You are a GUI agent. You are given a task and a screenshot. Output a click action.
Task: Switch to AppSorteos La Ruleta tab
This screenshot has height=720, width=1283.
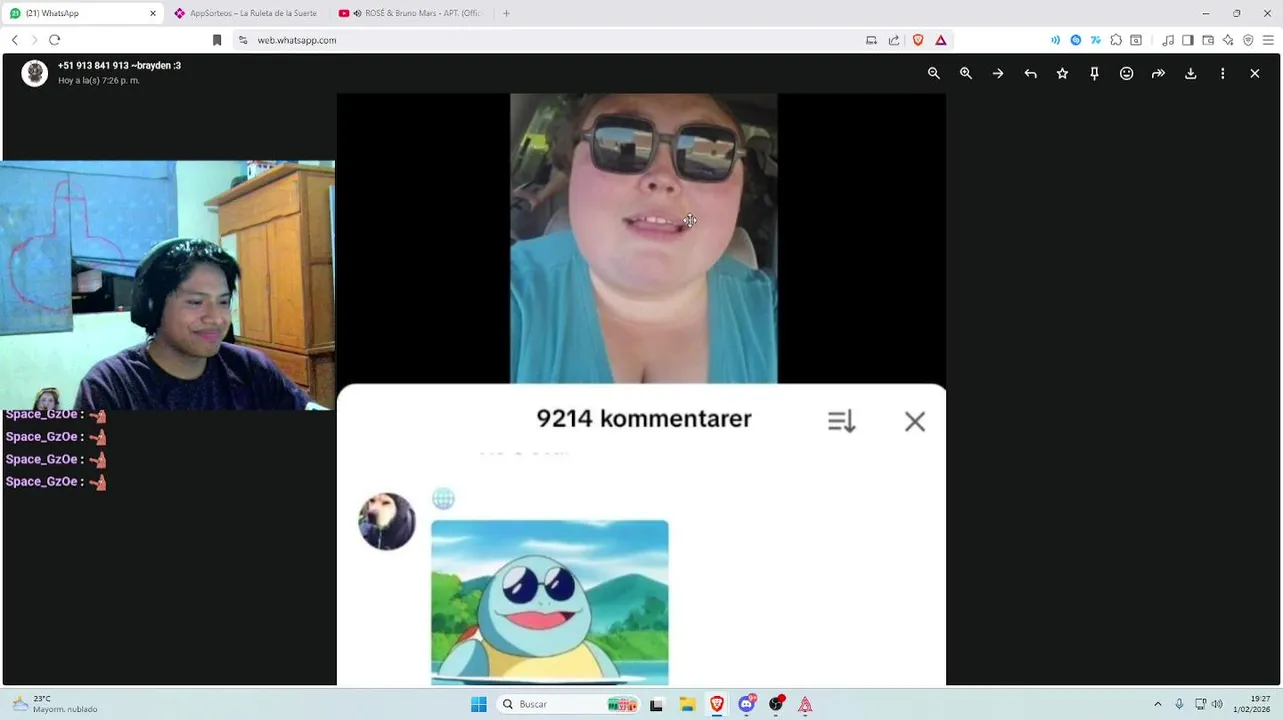click(x=245, y=13)
